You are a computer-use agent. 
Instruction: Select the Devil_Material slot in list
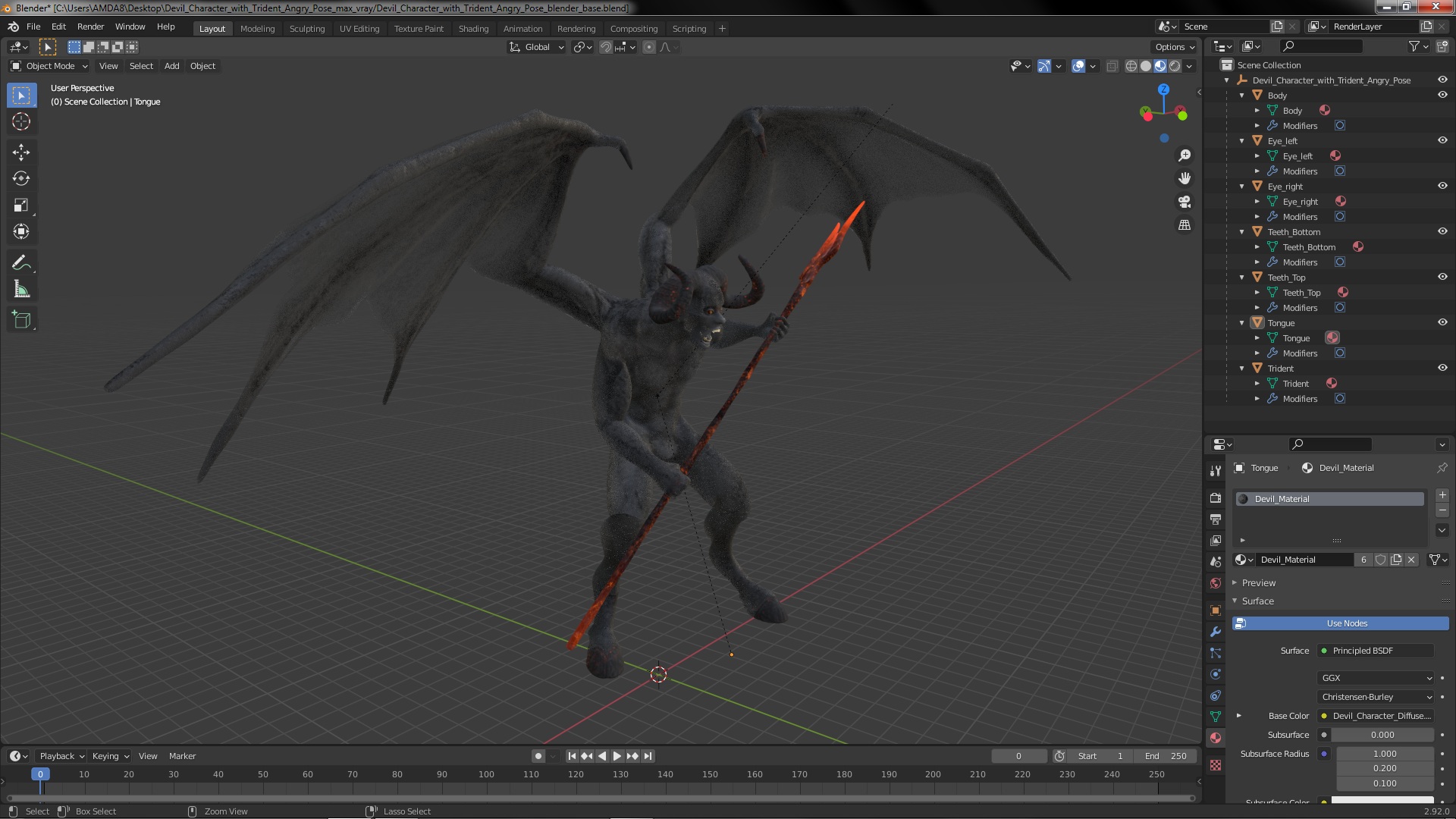(x=1329, y=499)
